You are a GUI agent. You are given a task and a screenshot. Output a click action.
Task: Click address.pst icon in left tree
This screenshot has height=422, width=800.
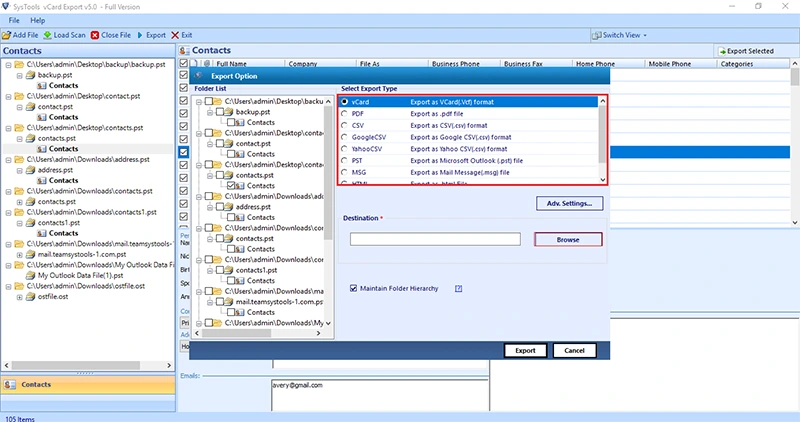tap(30, 170)
